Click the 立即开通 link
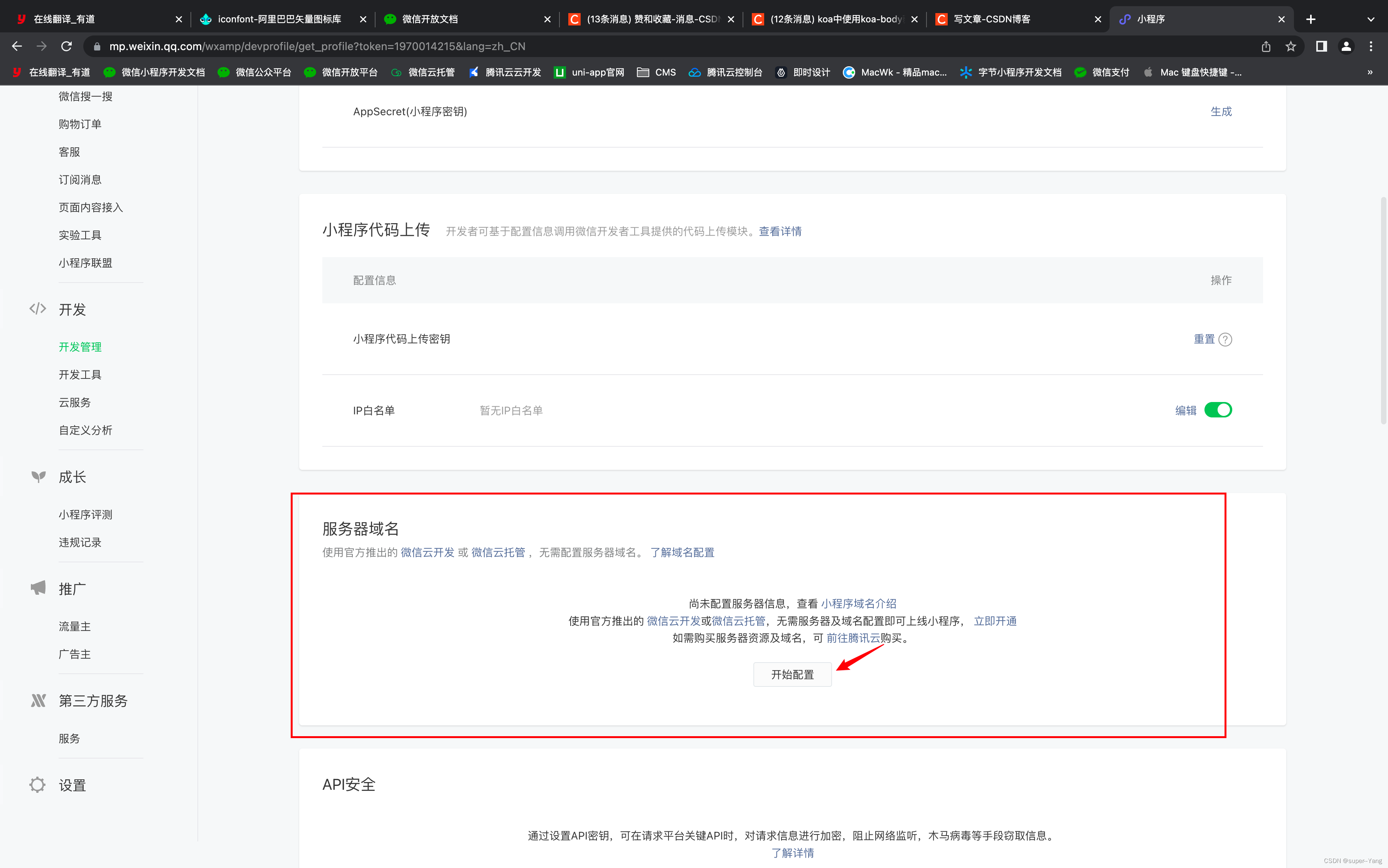Image resolution: width=1388 pixels, height=868 pixels. click(x=995, y=621)
